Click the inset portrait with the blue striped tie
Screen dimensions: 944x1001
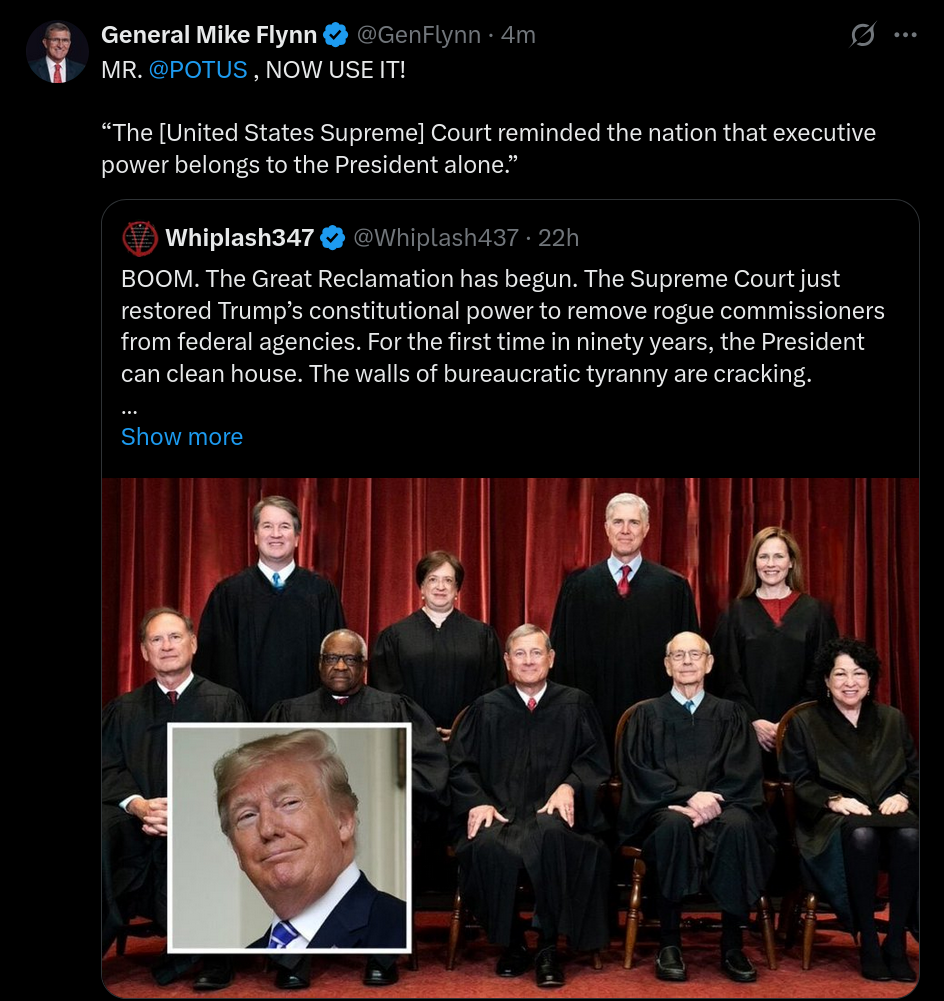[289, 838]
